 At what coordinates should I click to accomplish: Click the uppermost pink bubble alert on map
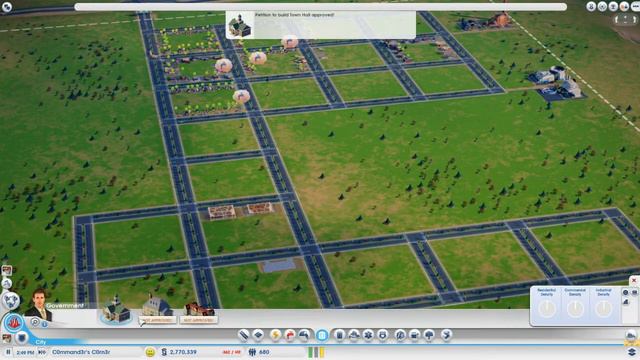[x=290, y=42]
